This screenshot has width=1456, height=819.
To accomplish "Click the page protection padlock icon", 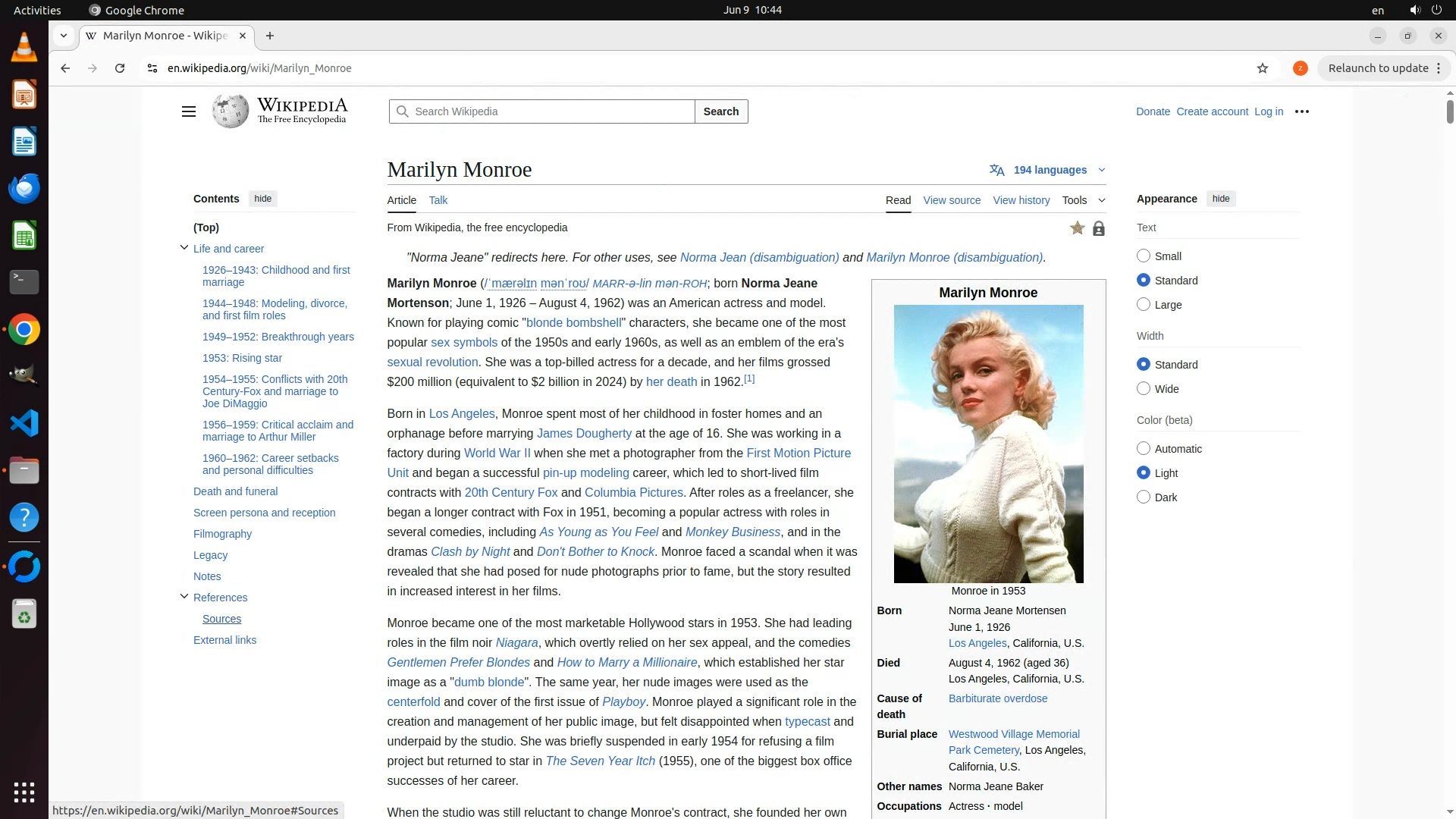I will 1098,228.
